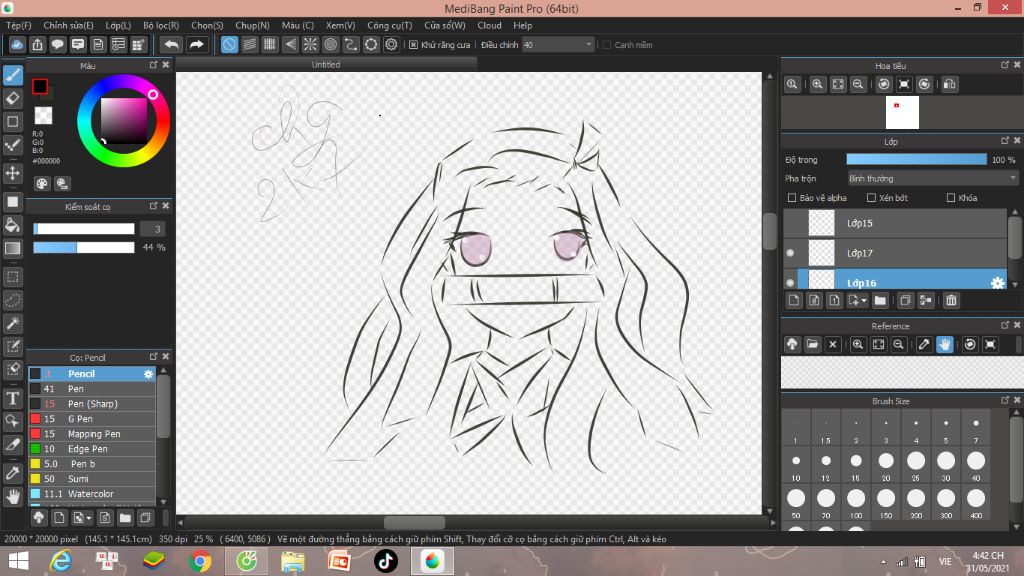Enable circle snap guide
Viewport: 1024px width, 576px height.
coord(330,44)
